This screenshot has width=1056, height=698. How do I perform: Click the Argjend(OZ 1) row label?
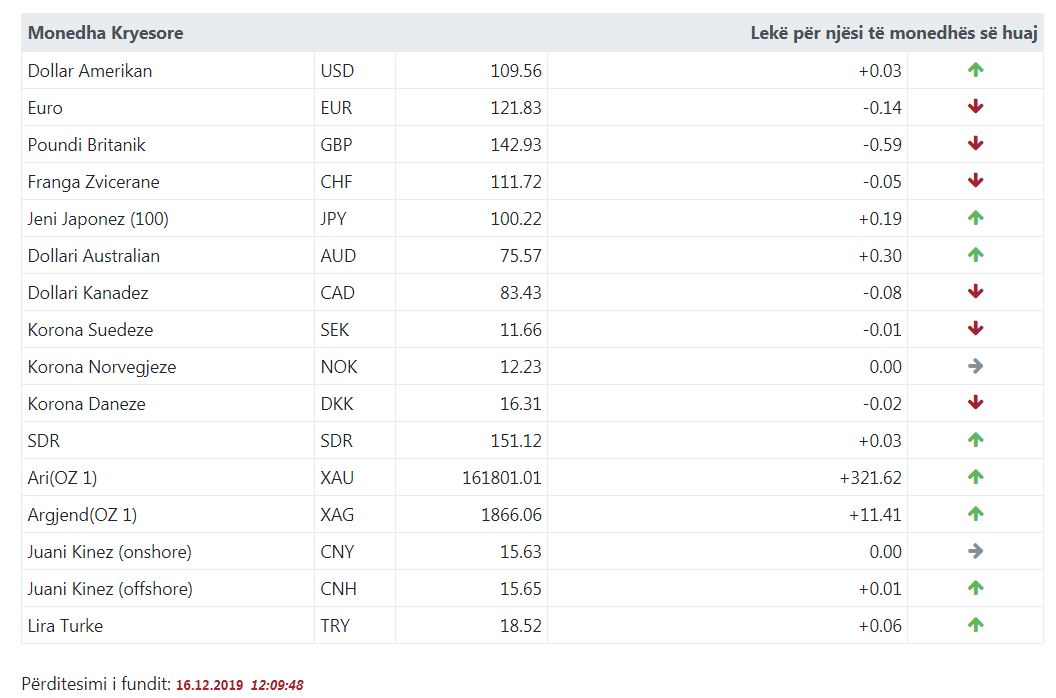82,515
